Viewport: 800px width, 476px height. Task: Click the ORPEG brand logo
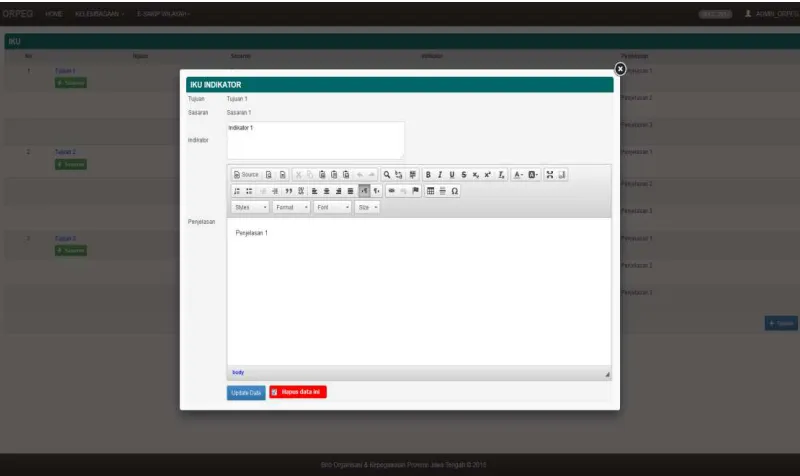point(17,14)
